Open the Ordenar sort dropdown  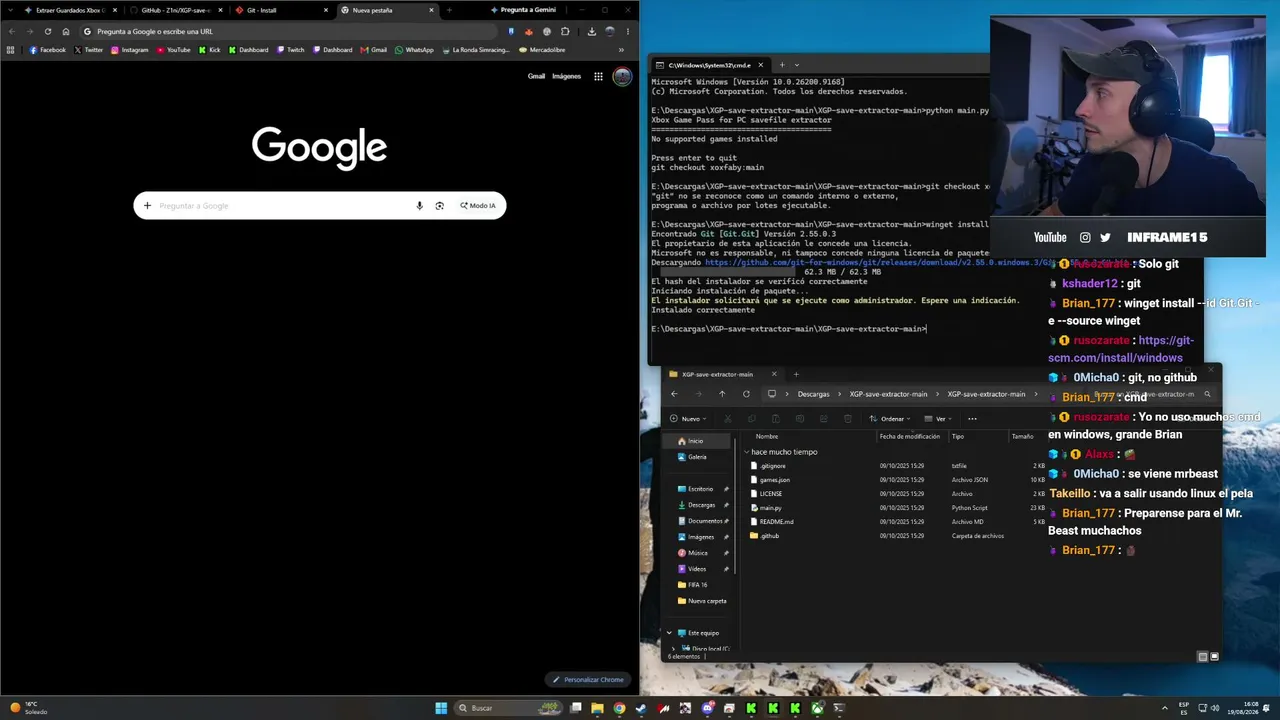coord(890,419)
